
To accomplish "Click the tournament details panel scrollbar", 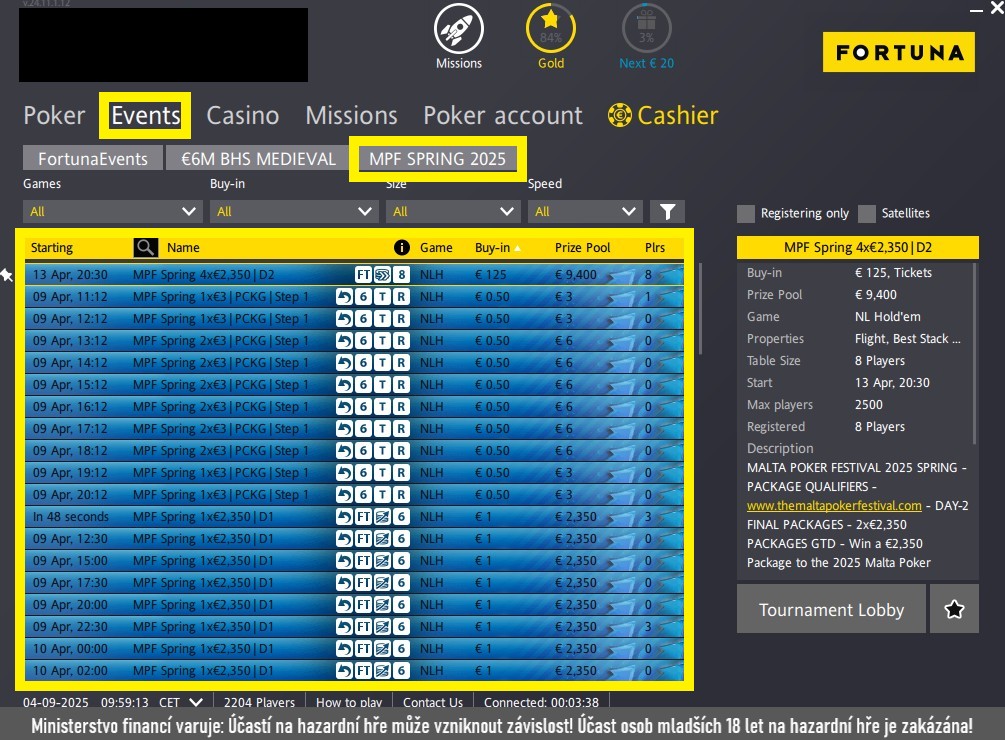I will [975, 353].
